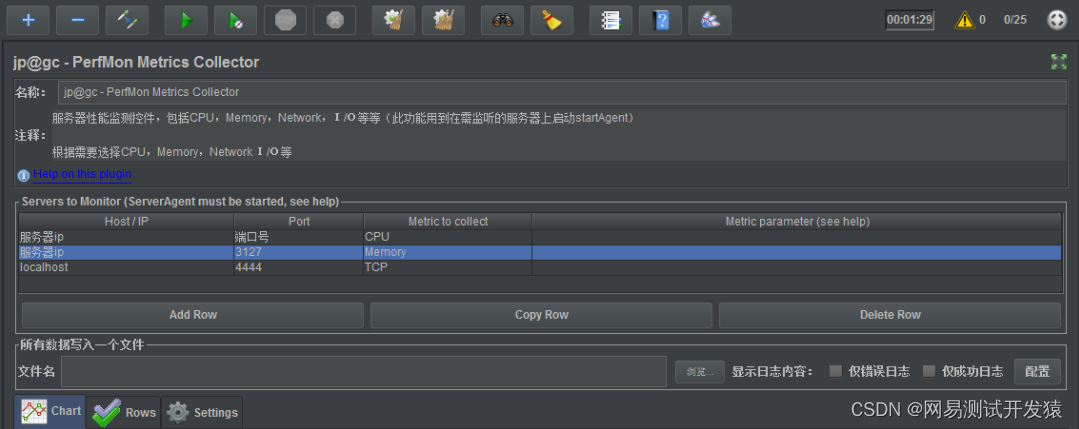Click the elapsed time 00:01:29 display
This screenshot has width=1079, height=429.
pyautogui.click(x=910, y=20)
